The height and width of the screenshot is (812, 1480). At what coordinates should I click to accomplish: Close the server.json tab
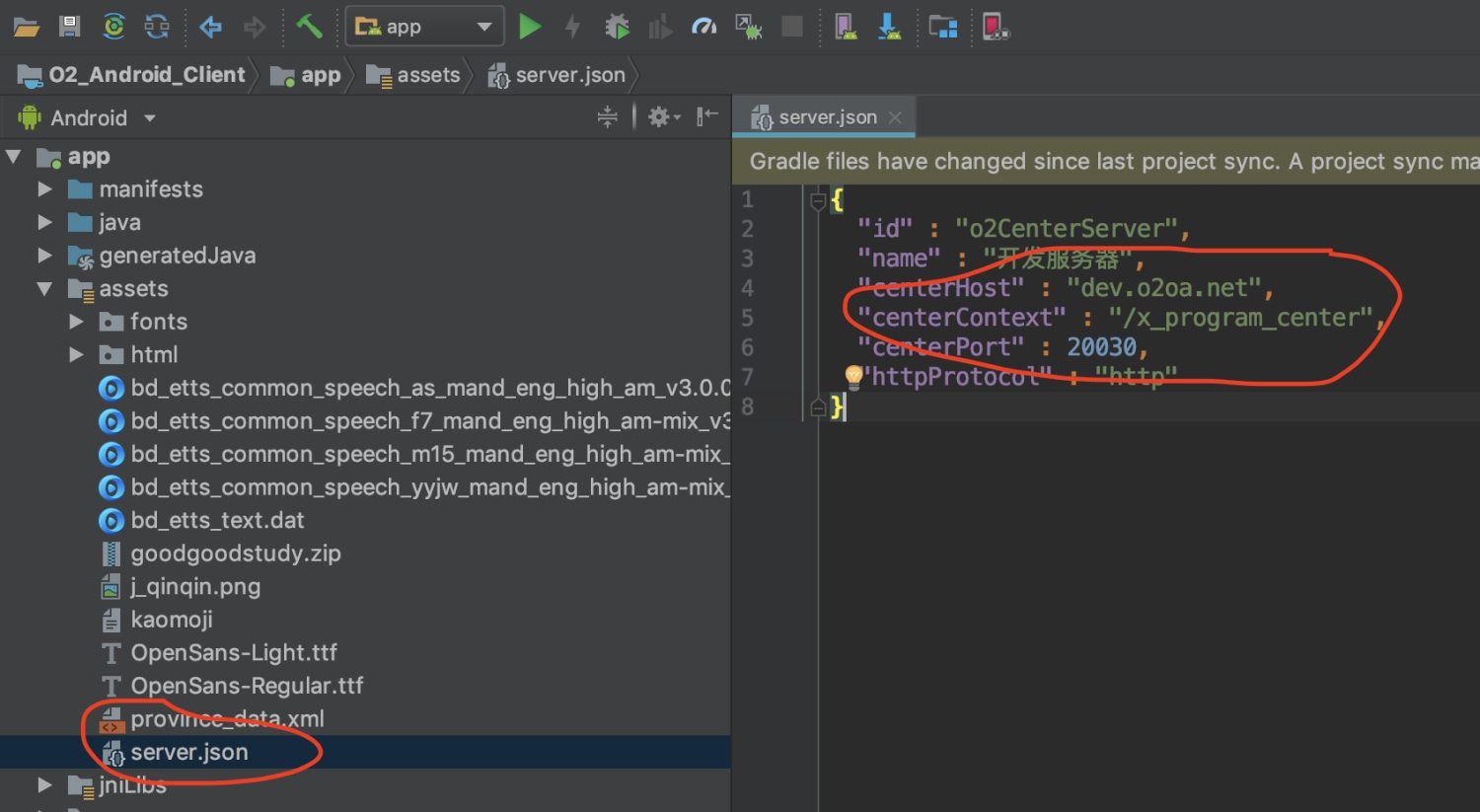[895, 117]
